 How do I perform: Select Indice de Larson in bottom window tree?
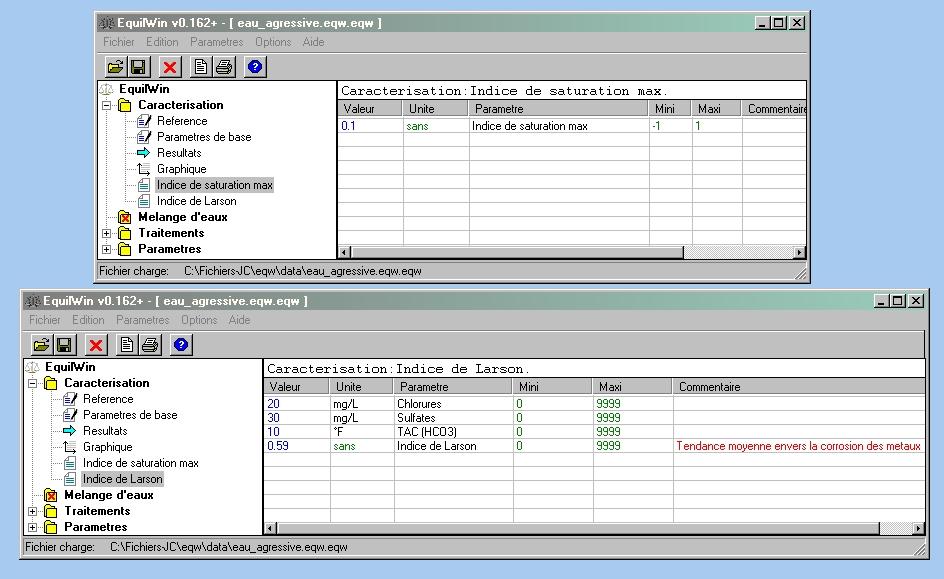[x=122, y=479]
